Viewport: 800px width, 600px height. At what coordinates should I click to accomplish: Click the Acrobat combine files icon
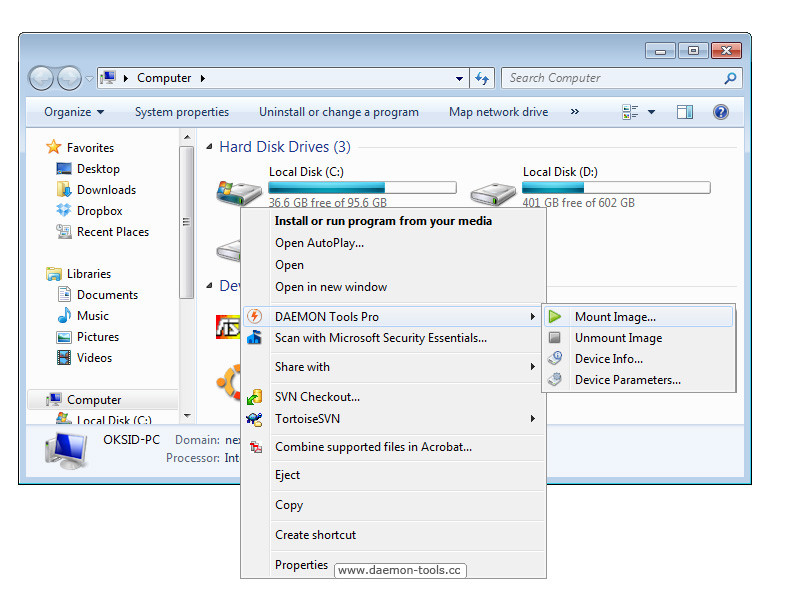(256, 447)
